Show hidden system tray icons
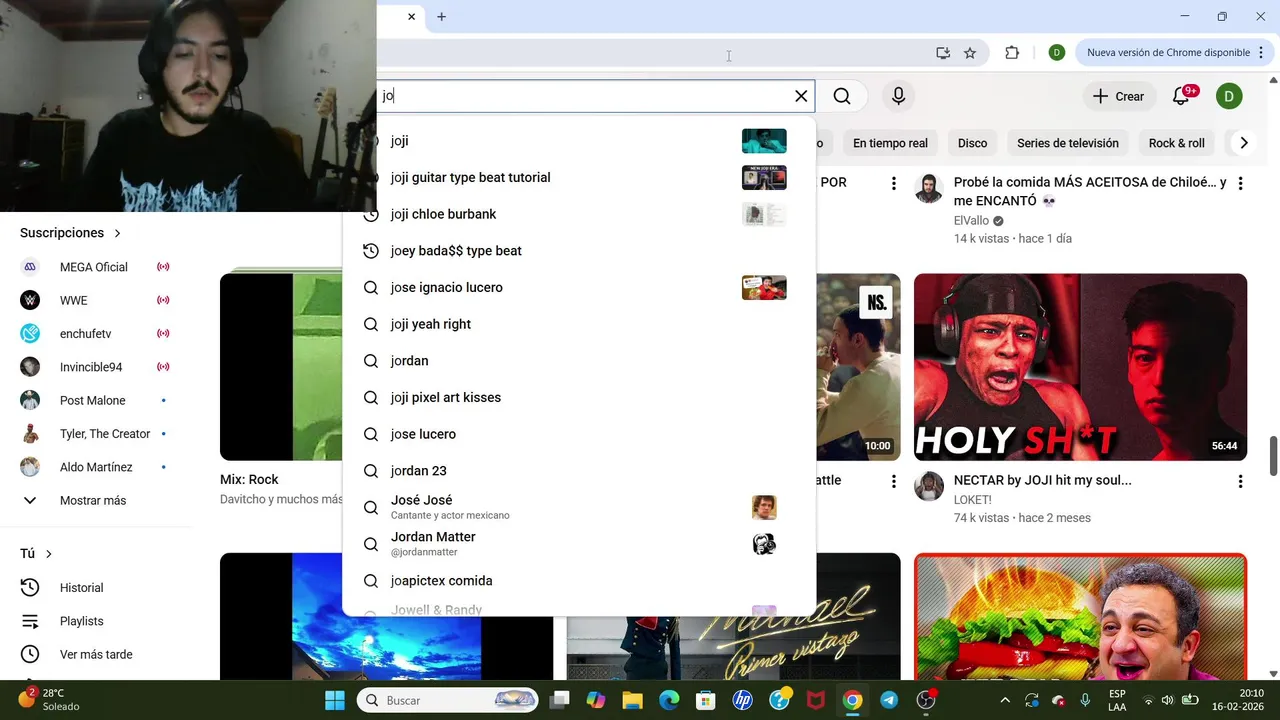Screen dimensions: 1280x720 click(x=1005, y=700)
